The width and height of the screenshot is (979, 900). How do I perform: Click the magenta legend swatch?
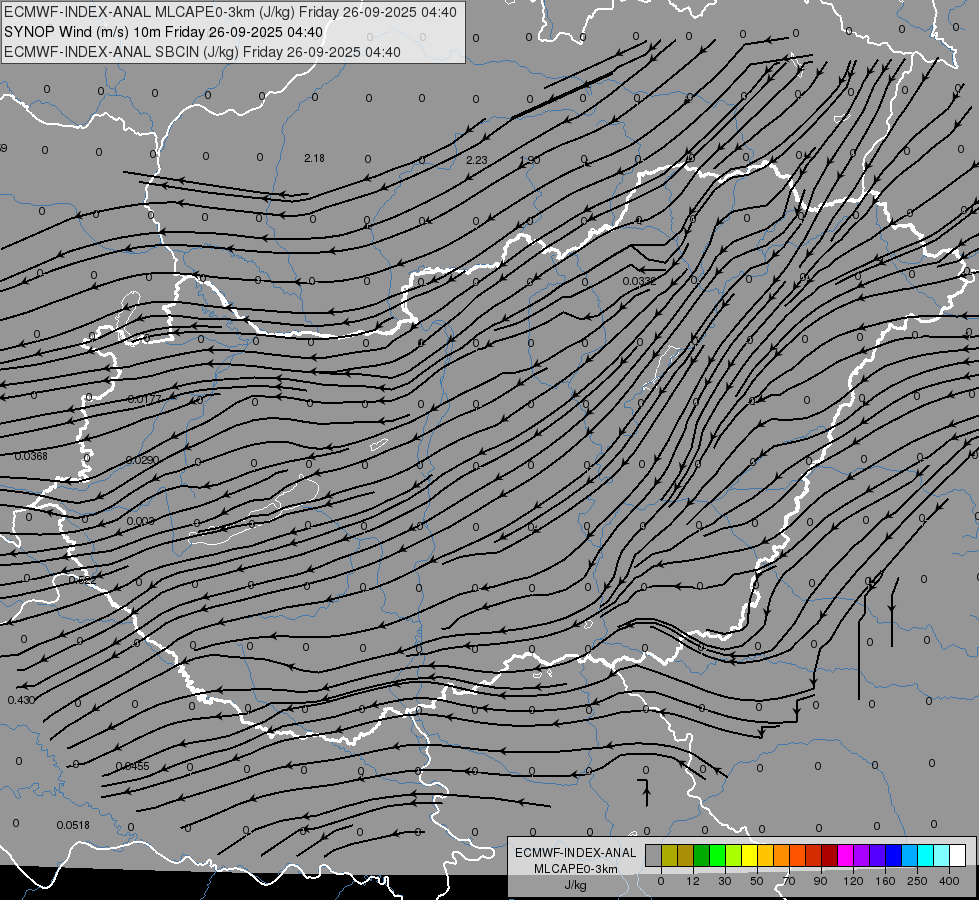click(846, 855)
